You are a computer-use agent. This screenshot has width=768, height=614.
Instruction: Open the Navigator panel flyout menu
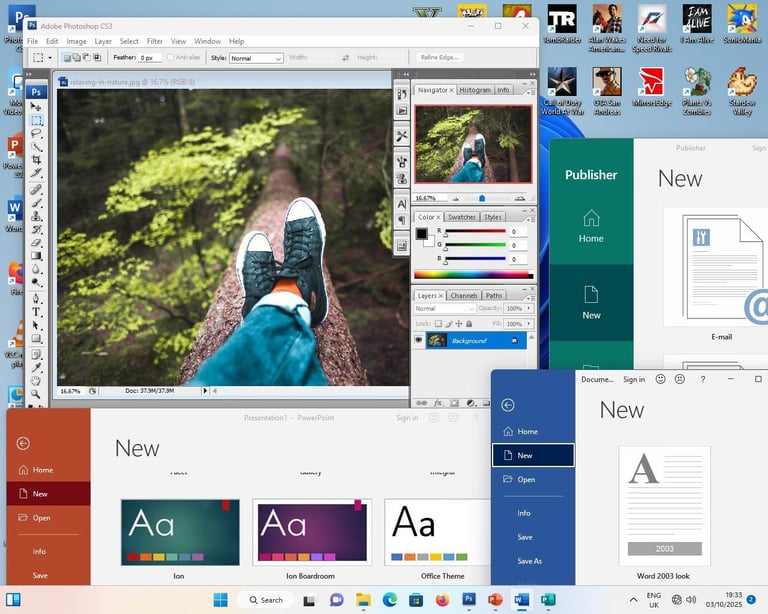(531, 92)
